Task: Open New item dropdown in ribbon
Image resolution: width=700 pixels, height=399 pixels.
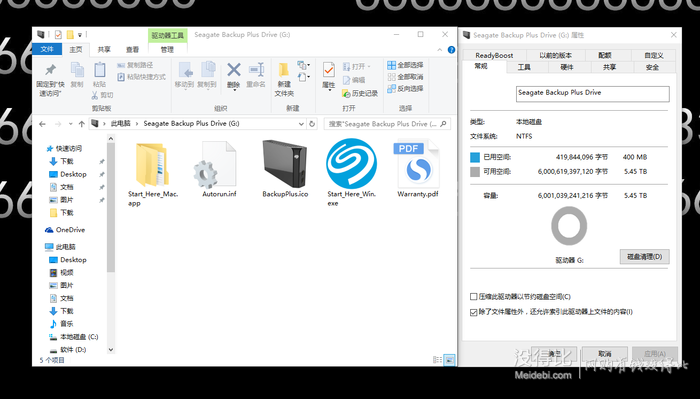Action: (x=304, y=66)
